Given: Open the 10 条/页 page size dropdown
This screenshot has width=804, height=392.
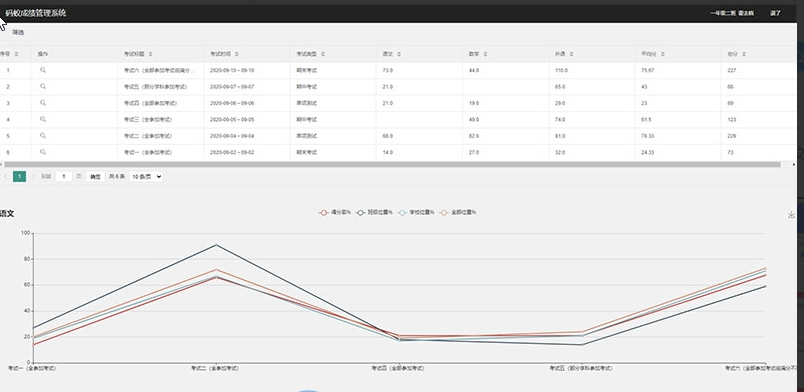Looking at the screenshot, I should coord(146,177).
